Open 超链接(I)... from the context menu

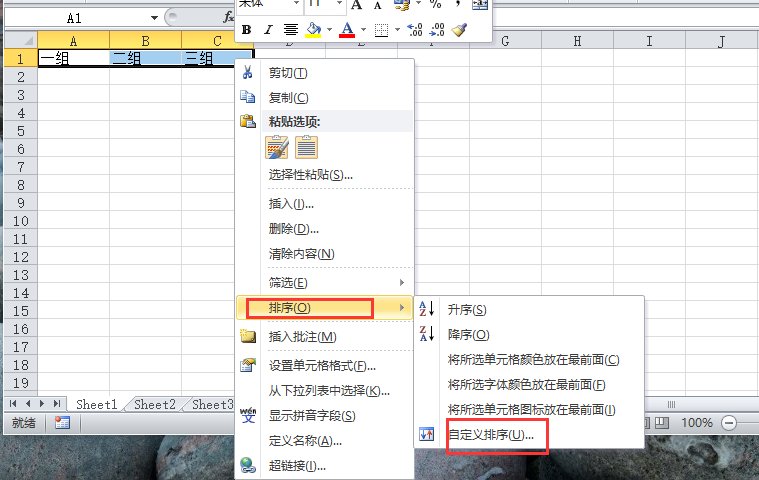click(297, 465)
